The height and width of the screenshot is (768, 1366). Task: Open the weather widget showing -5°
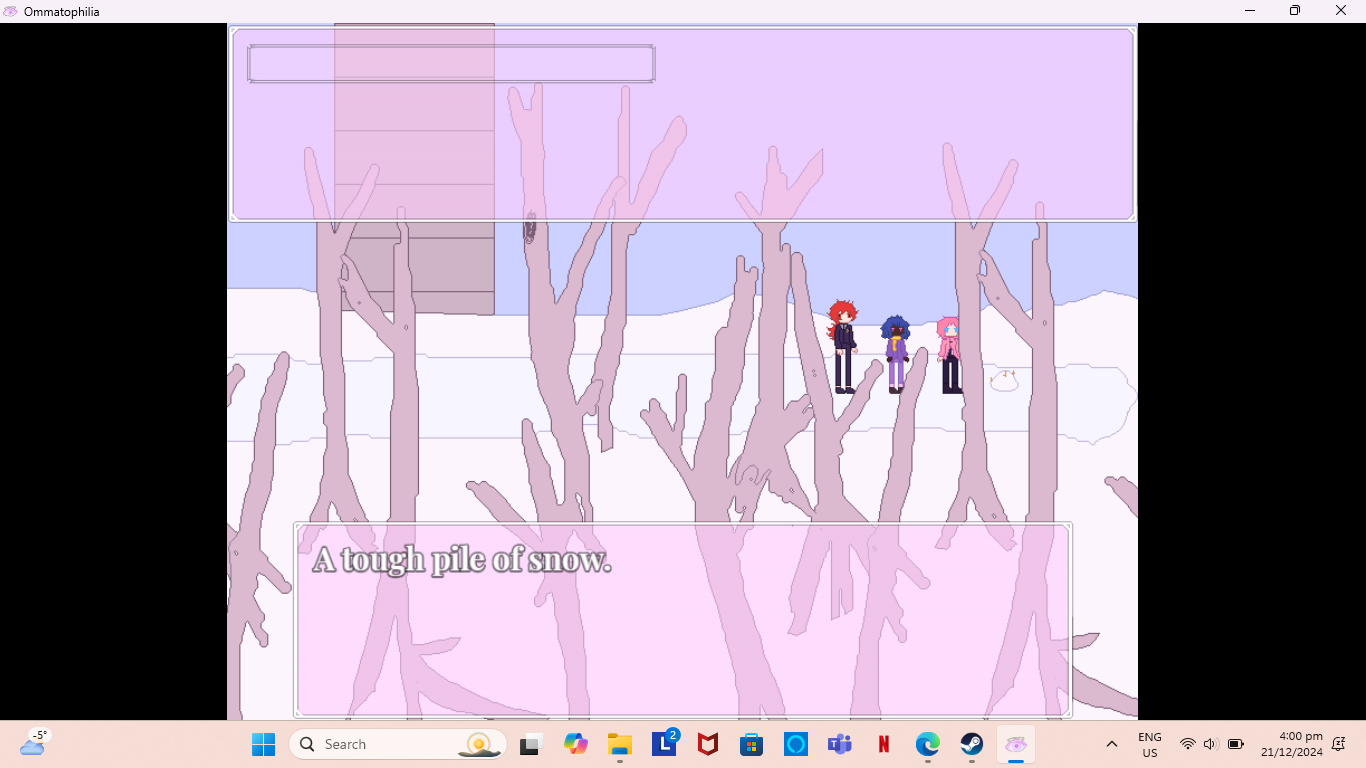[x=33, y=743]
